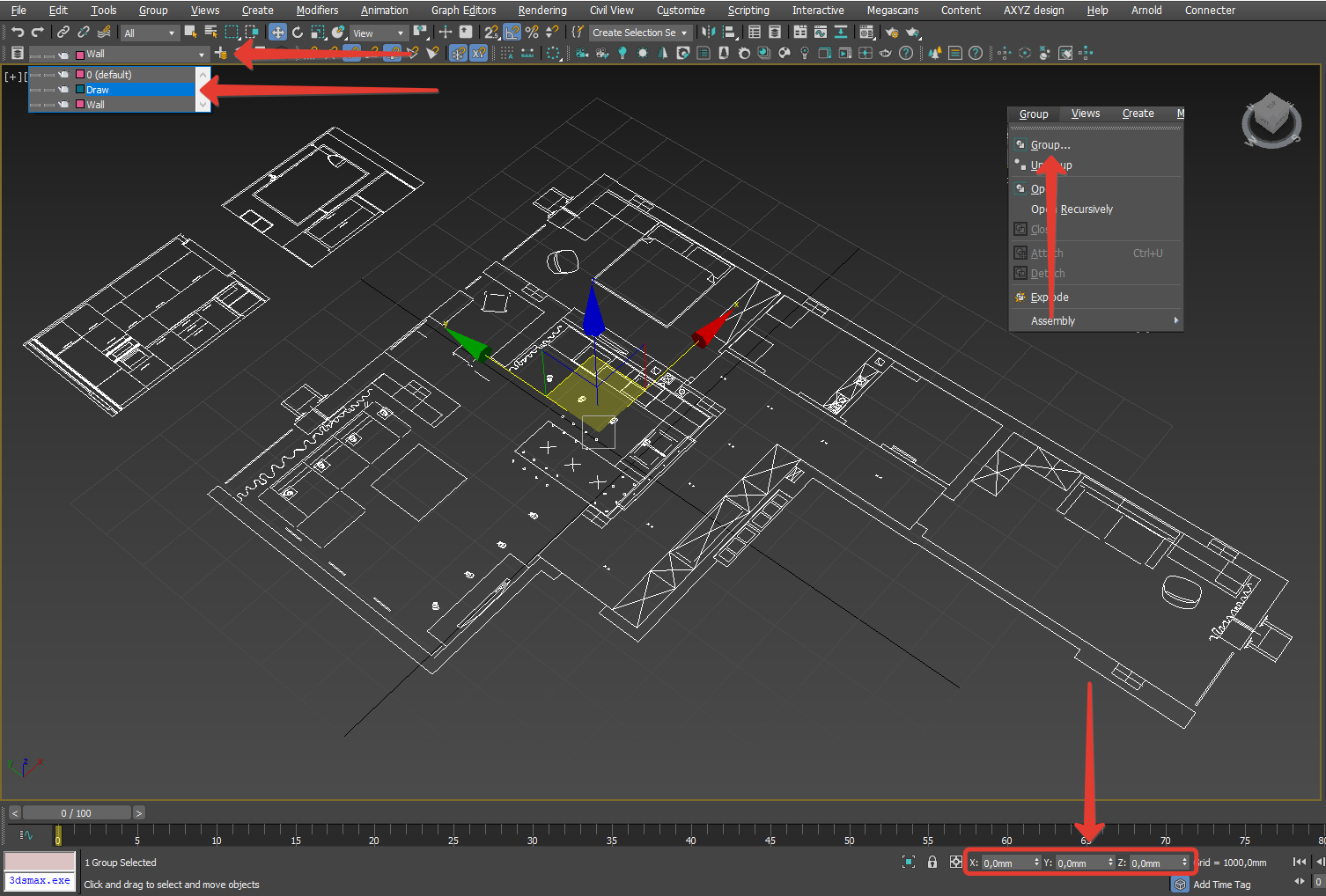Open the Mirror tool
The image size is (1326, 896).
click(x=709, y=33)
